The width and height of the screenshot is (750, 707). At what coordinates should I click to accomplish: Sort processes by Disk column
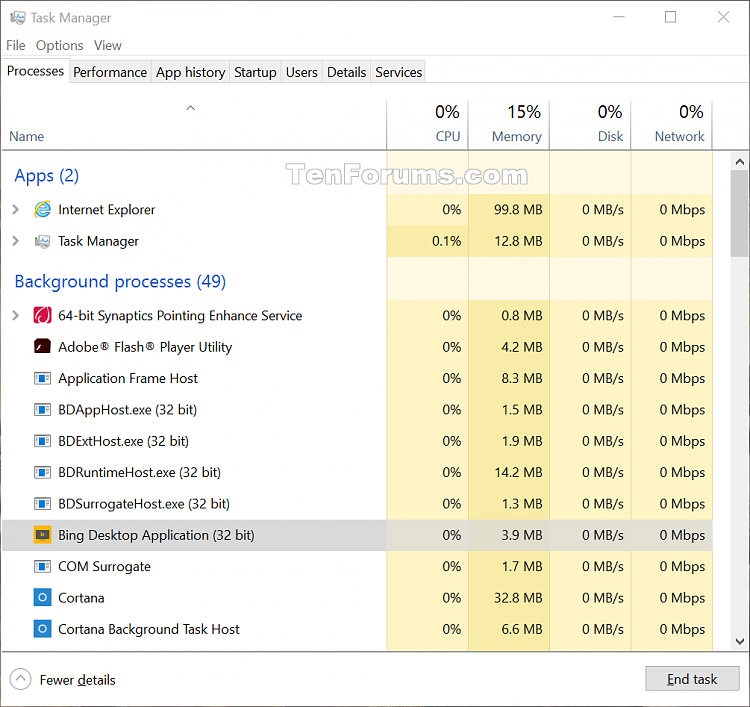(590, 124)
